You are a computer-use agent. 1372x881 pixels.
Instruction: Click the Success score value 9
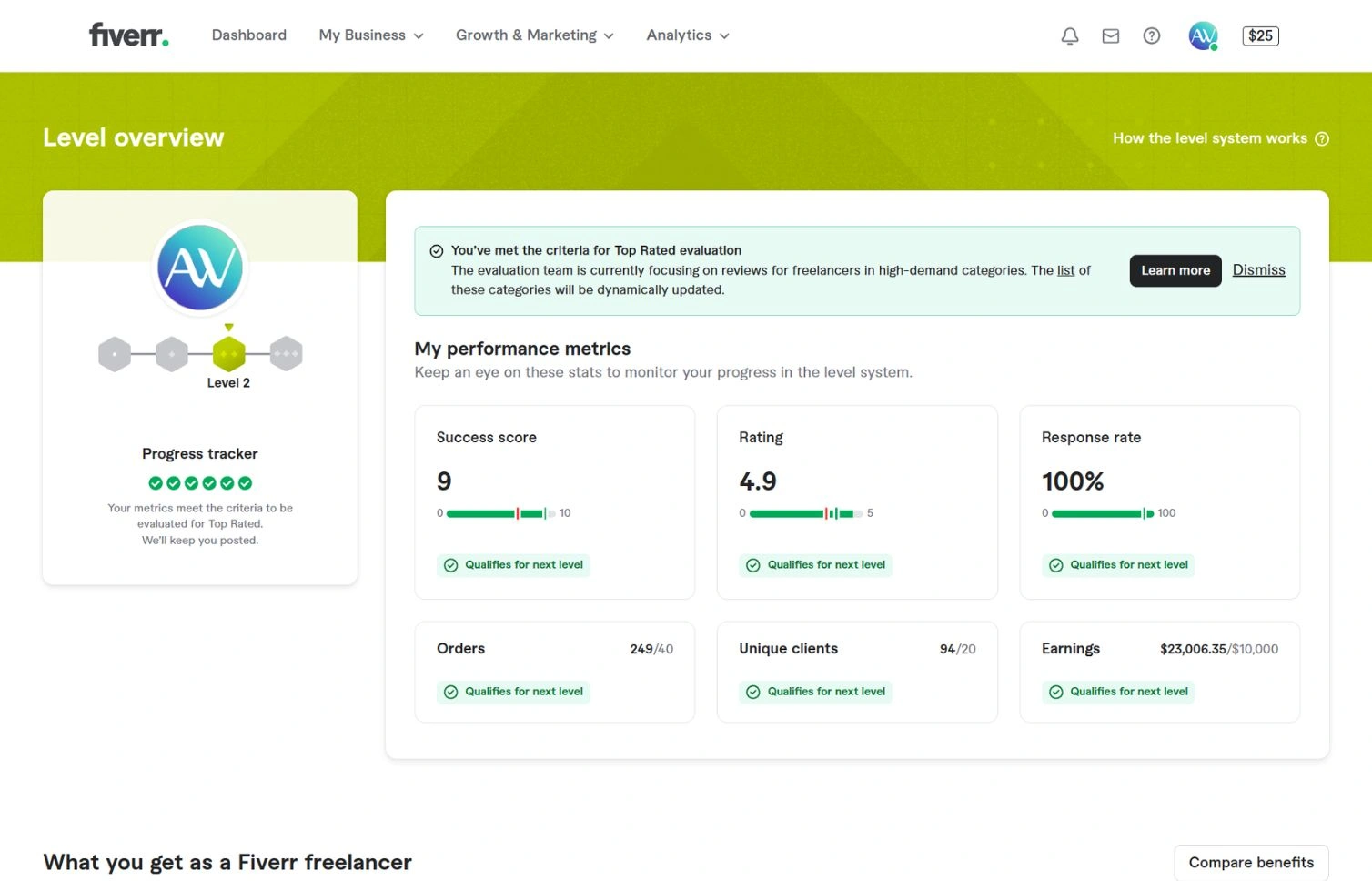(444, 481)
